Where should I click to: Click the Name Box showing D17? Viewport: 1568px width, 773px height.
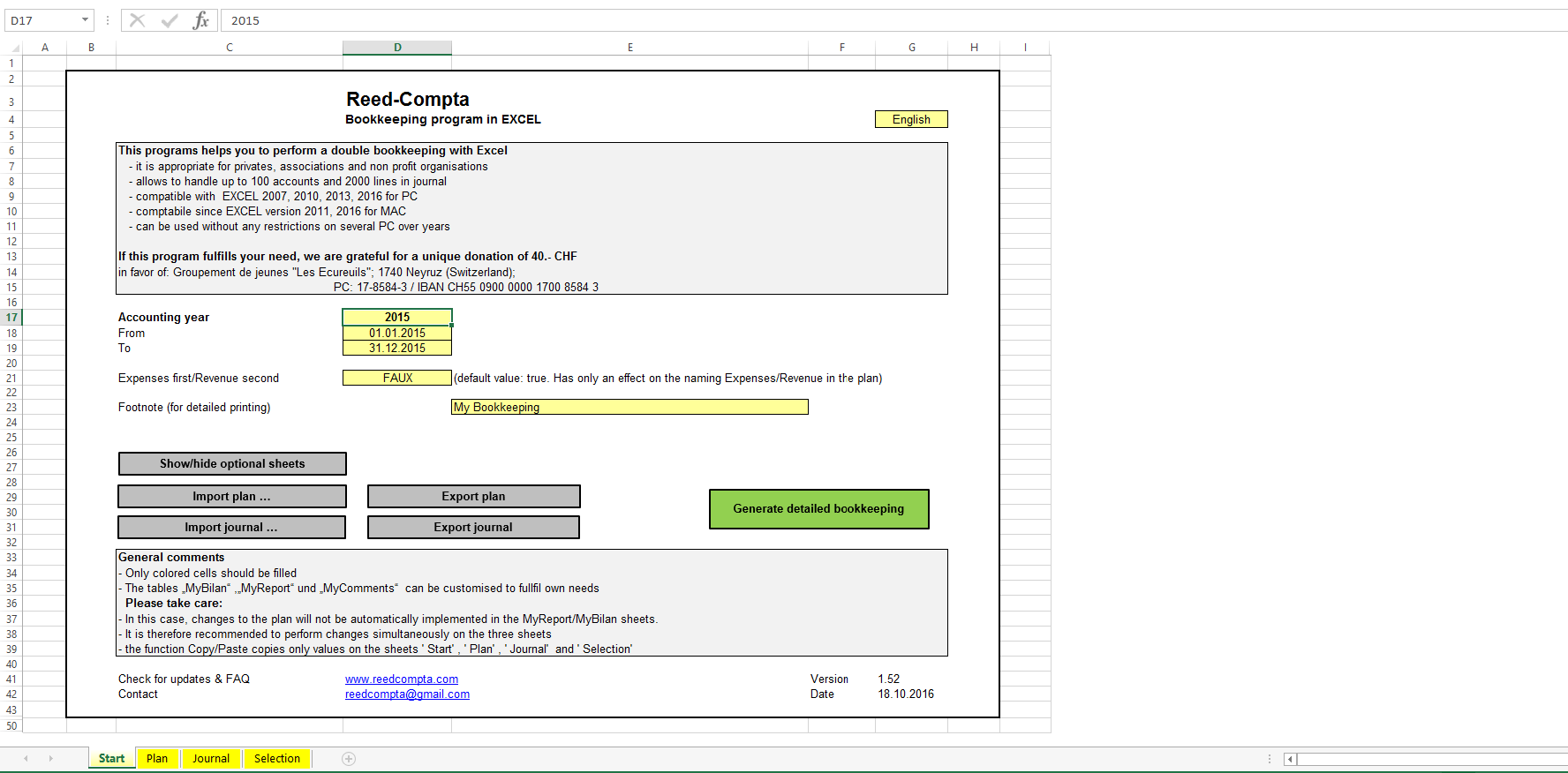42,20
